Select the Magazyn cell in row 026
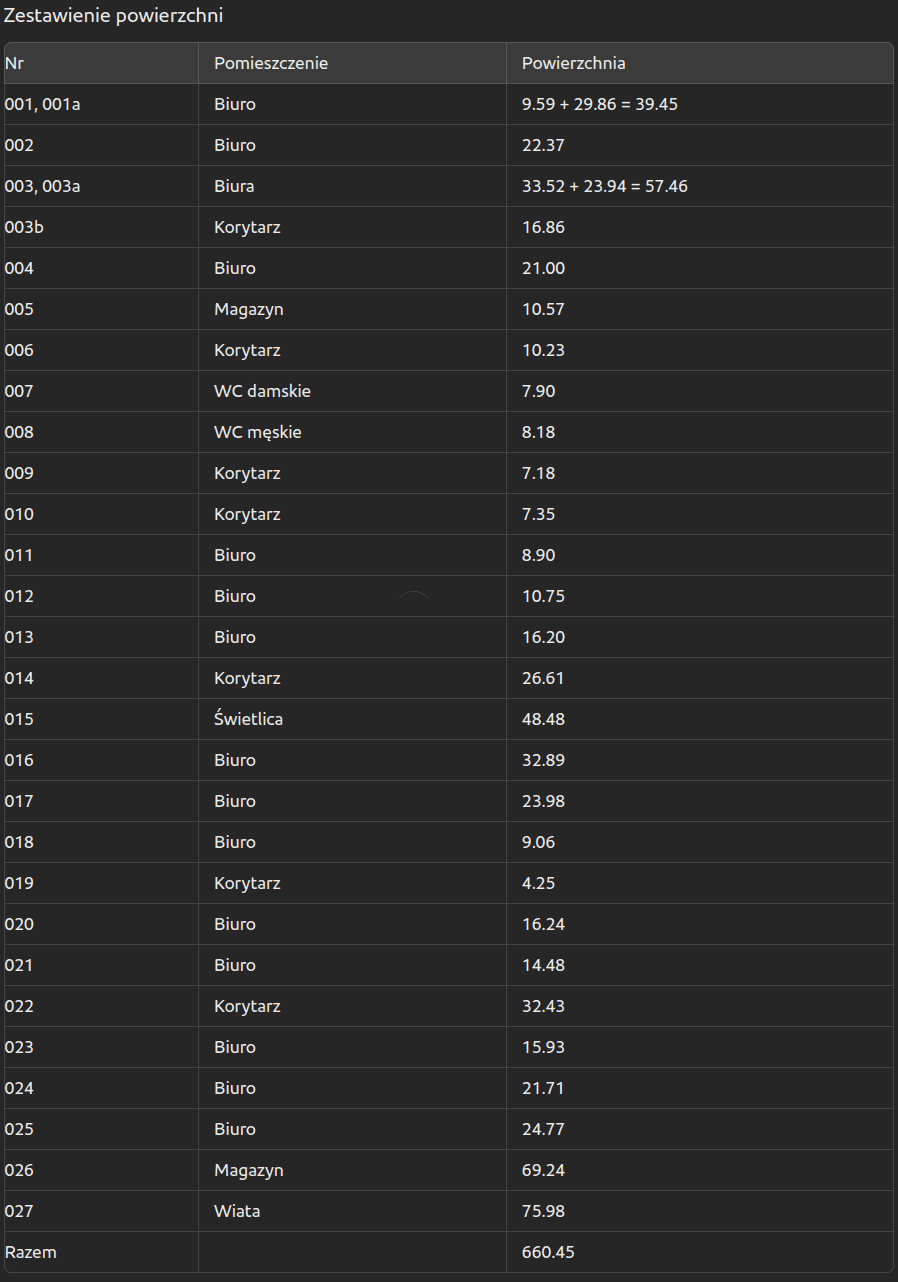The height and width of the screenshot is (1282, 898). (249, 1170)
